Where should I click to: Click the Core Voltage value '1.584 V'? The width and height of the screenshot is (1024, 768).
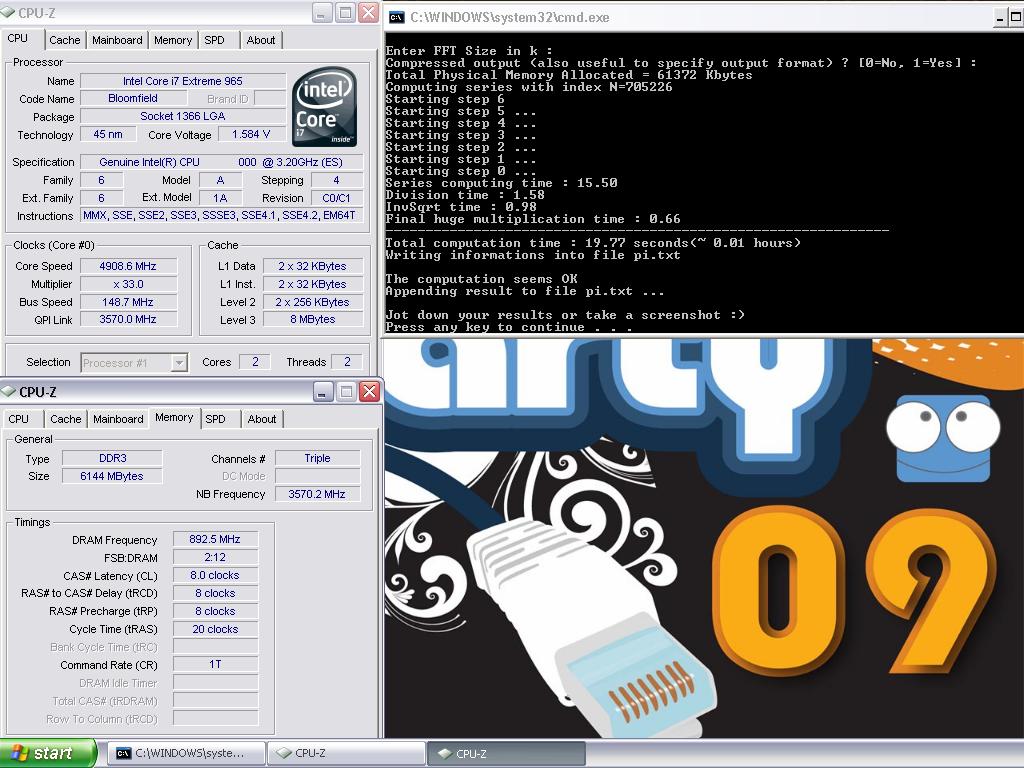coord(251,134)
